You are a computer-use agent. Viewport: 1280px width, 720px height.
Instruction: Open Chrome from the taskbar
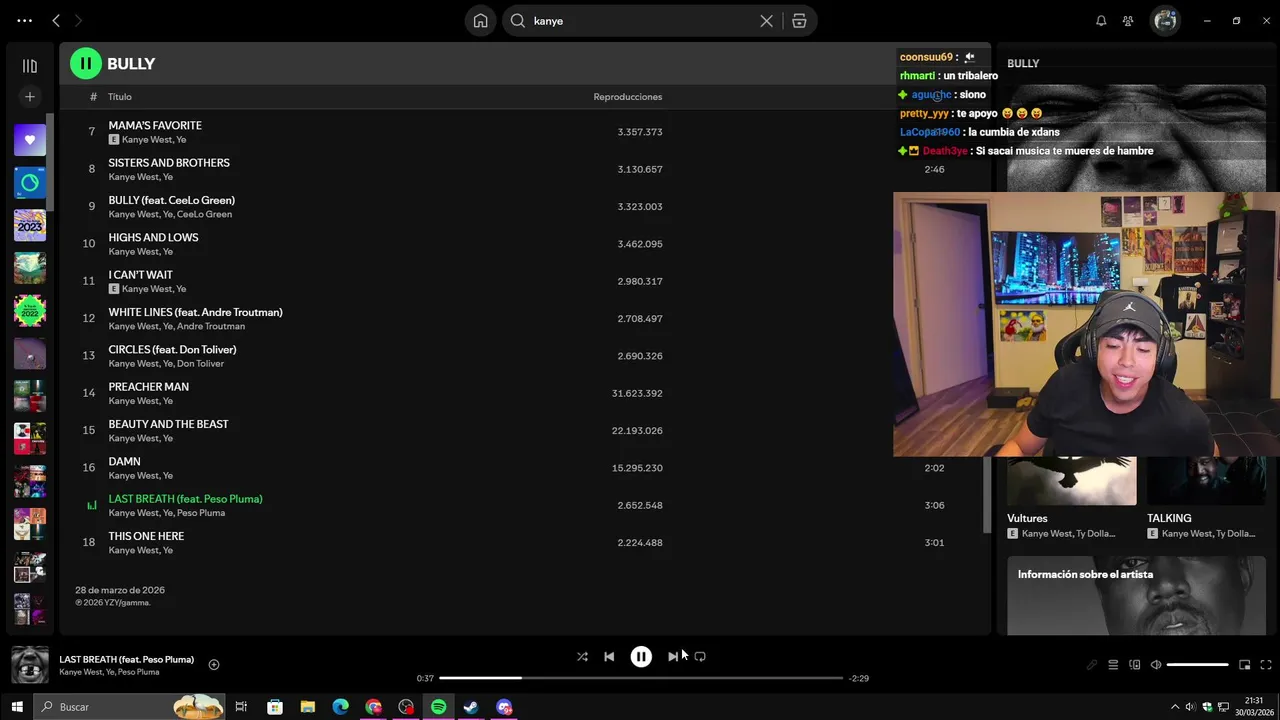point(373,707)
